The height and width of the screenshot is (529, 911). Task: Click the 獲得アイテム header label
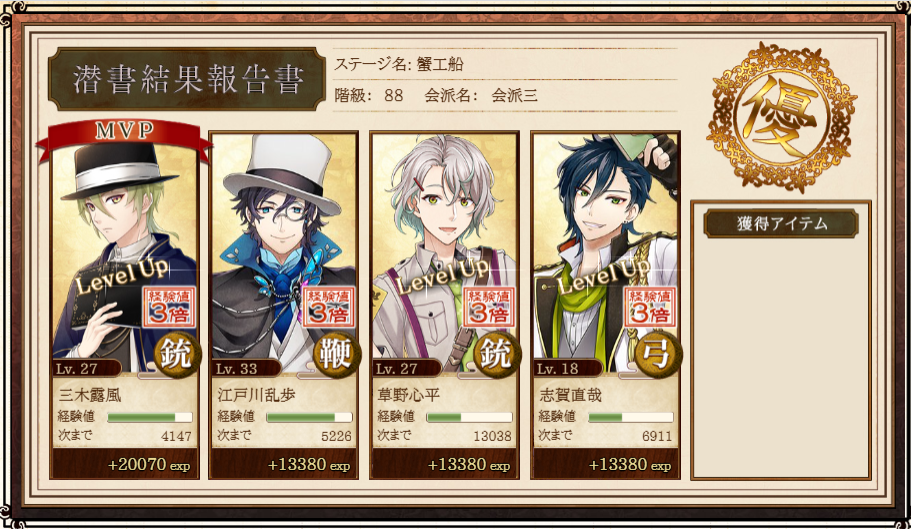(x=781, y=224)
